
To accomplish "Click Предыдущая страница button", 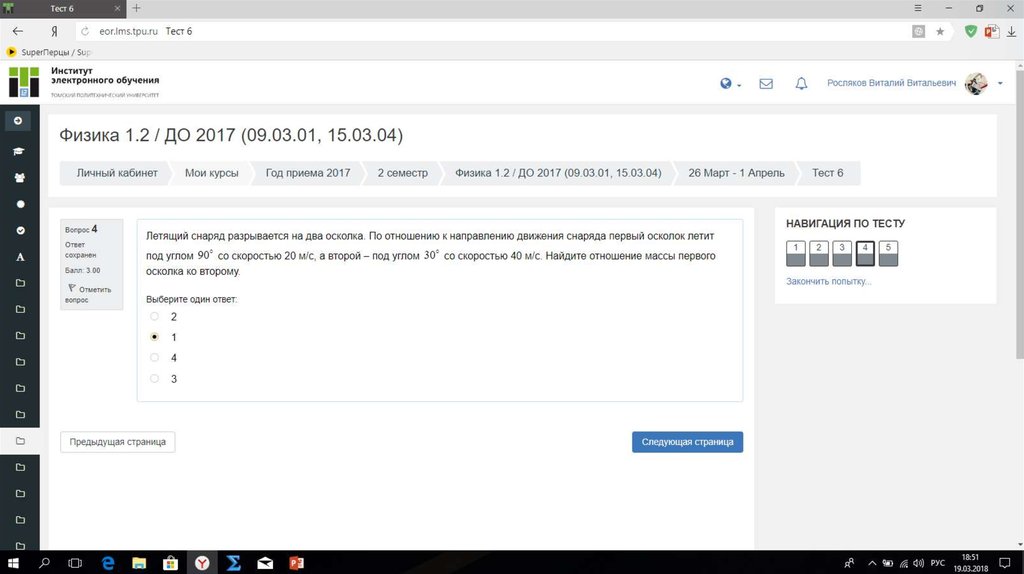I will pos(118,442).
